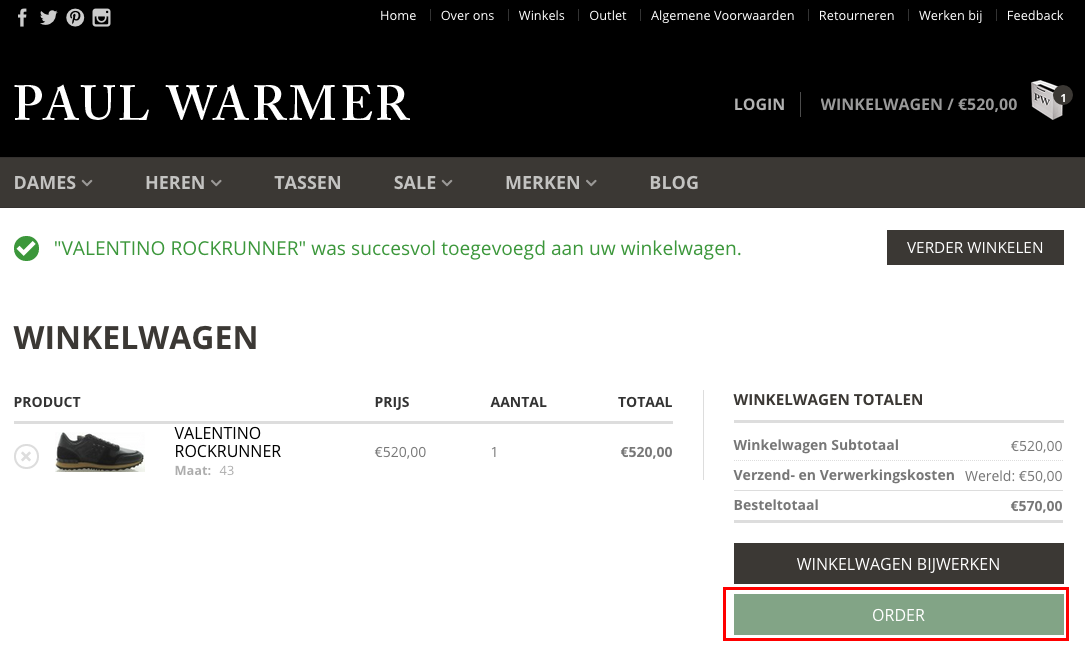Viewport: 1085px width, 662px height.
Task: Open the Valentino Rockrunner product name link
Action: (228, 442)
